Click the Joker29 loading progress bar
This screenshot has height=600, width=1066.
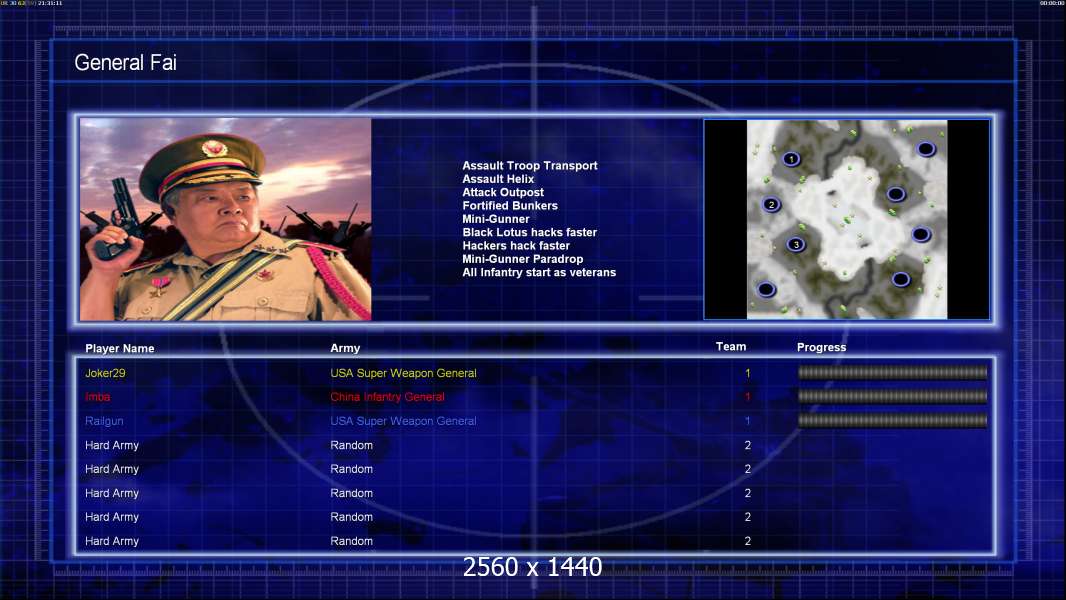coord(892,372)
